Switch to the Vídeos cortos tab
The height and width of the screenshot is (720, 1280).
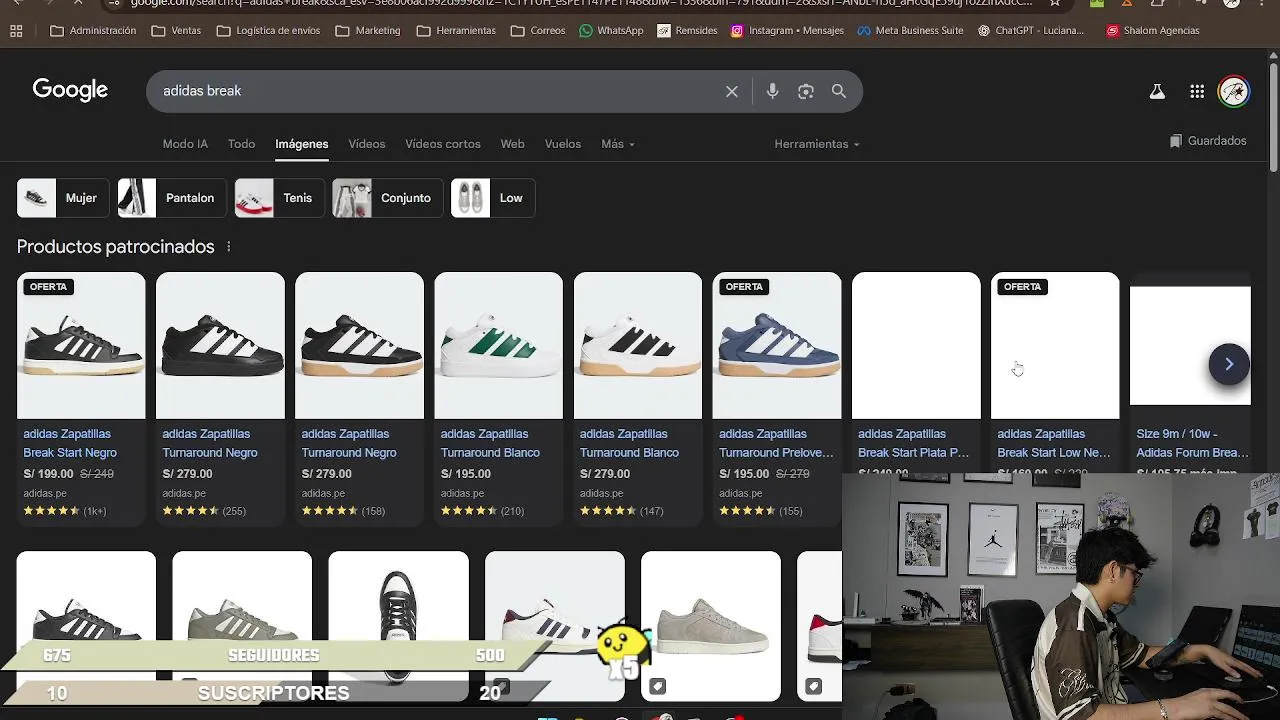pyautogui.click(x=443, y=144)
